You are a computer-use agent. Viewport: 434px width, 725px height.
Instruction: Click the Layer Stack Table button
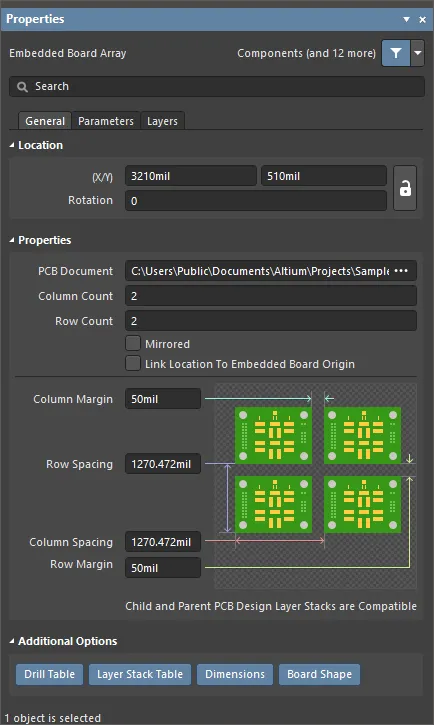point(140,674)
